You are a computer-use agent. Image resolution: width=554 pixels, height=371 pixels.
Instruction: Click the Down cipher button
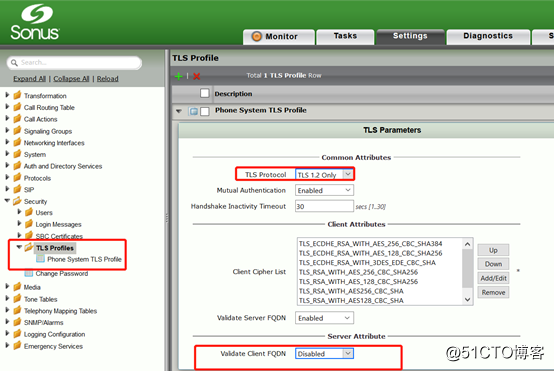[x=493, y=264]
